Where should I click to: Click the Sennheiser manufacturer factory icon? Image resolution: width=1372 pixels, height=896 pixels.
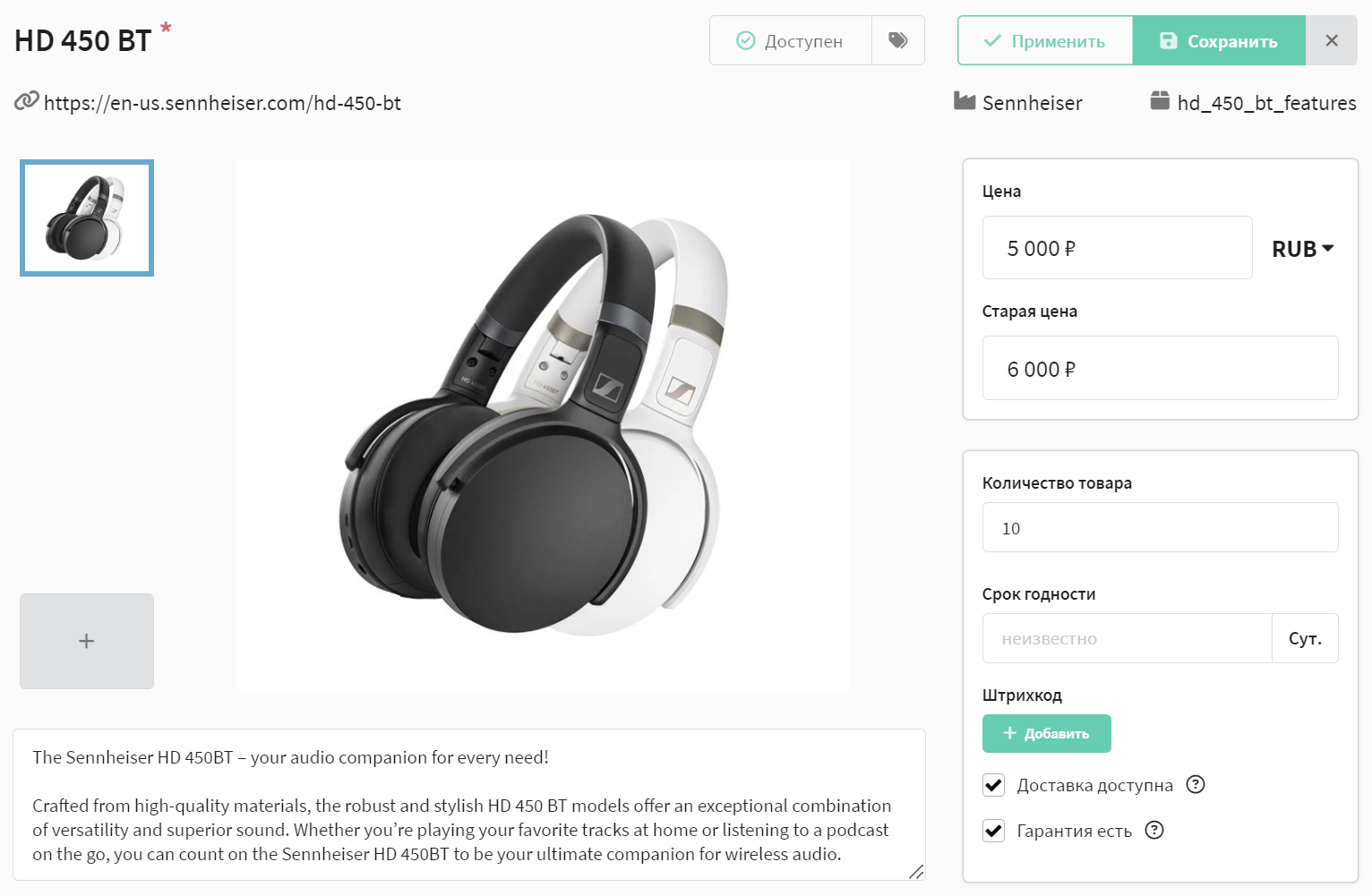(x=965, y=101)
